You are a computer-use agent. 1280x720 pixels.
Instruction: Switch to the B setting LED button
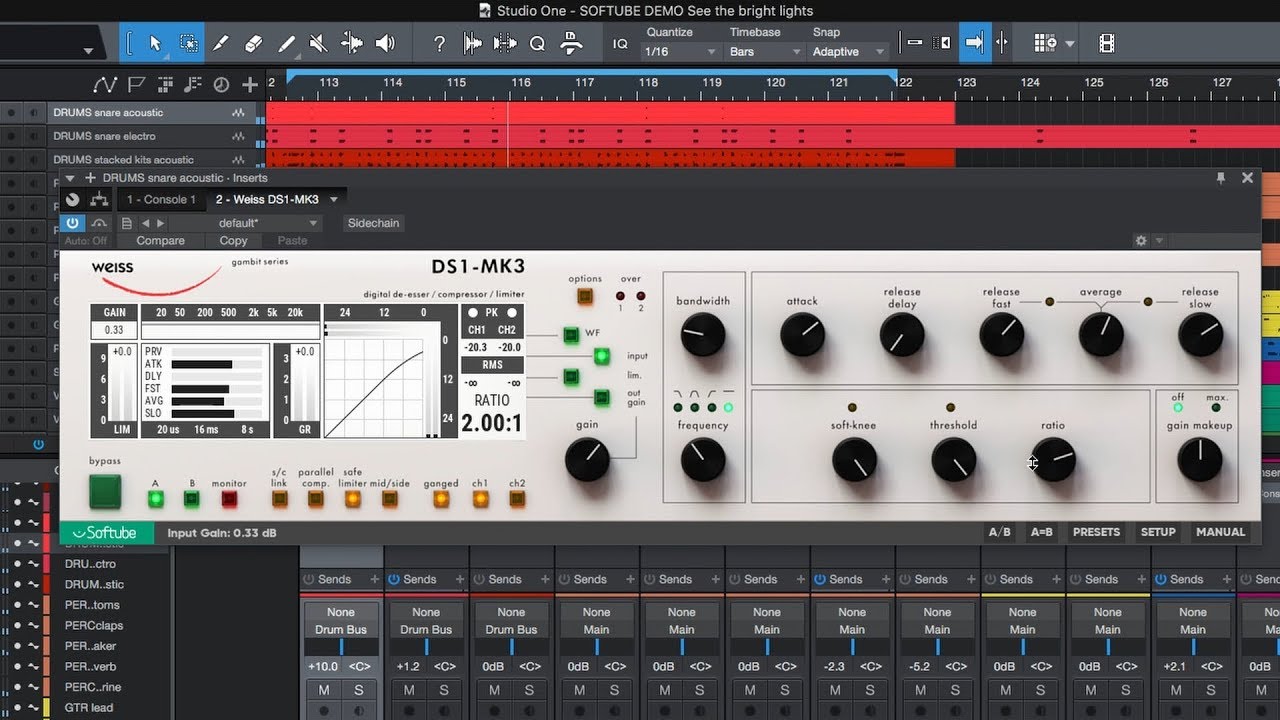click(192, 497)
